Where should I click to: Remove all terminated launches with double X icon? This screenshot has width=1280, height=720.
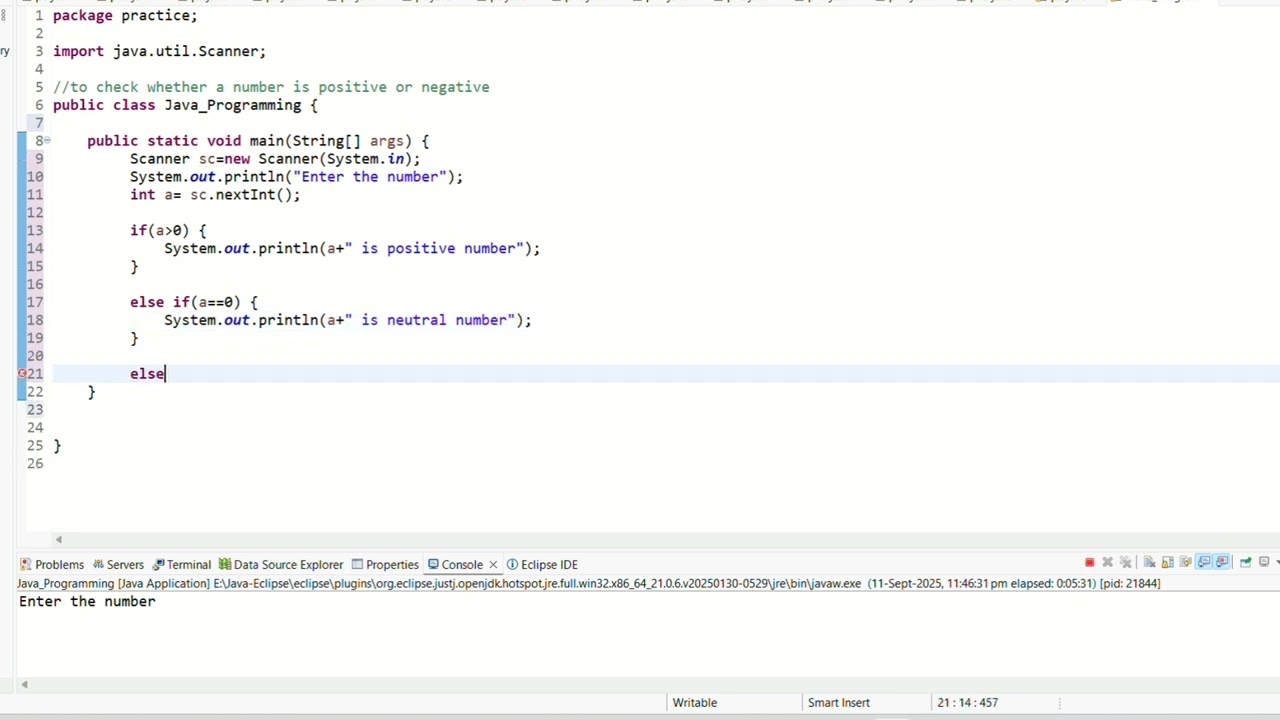point(1126,562)
